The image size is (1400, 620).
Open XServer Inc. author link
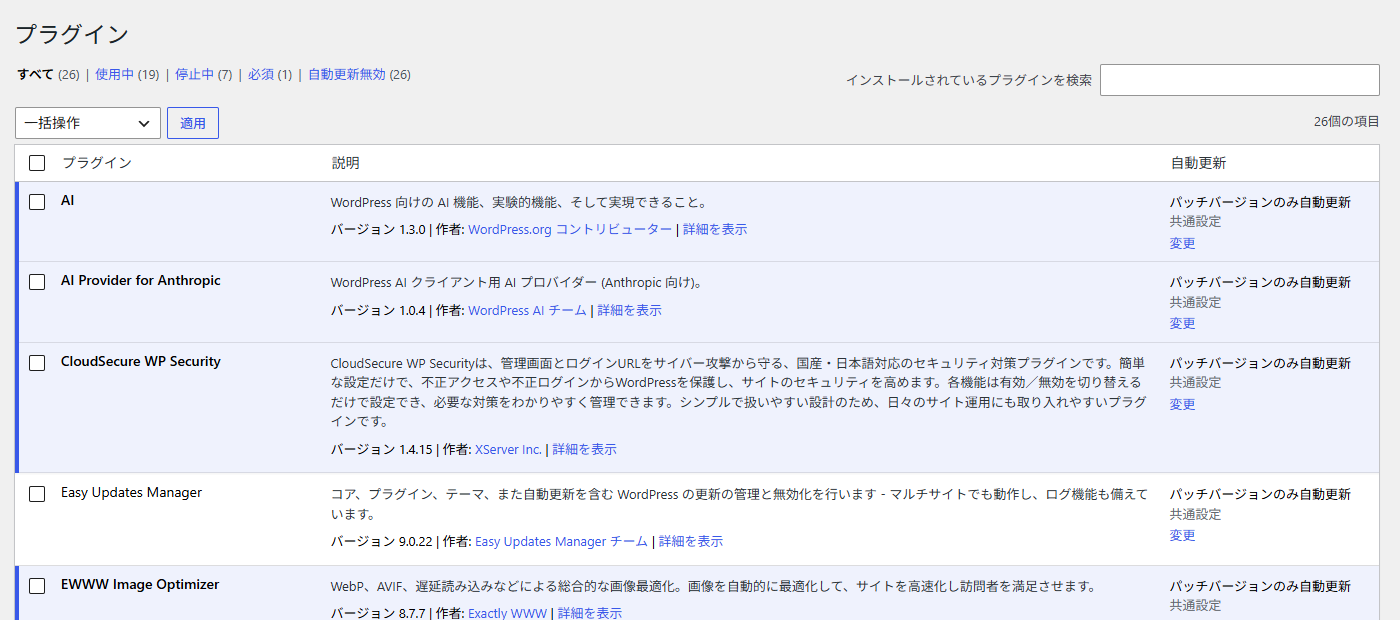(x=508, y=449)
